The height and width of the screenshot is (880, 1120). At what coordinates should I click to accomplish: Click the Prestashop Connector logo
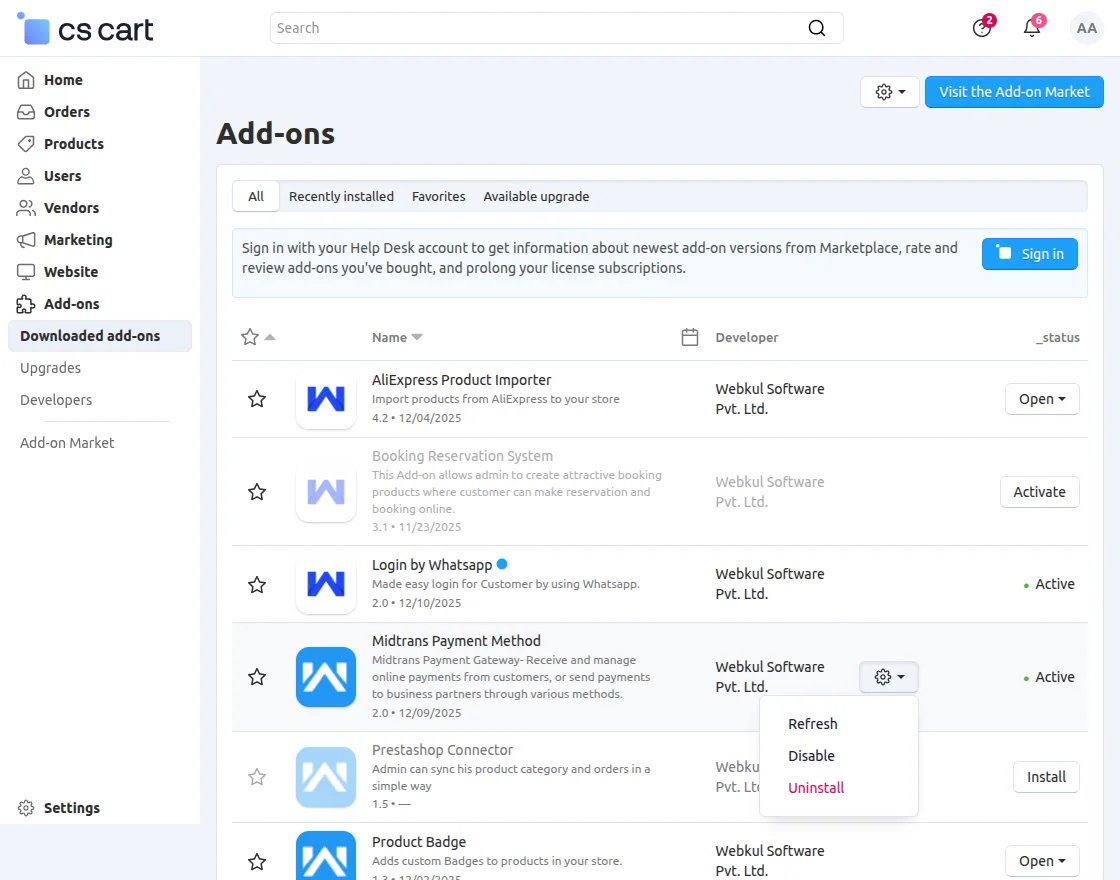pos(326,777)
